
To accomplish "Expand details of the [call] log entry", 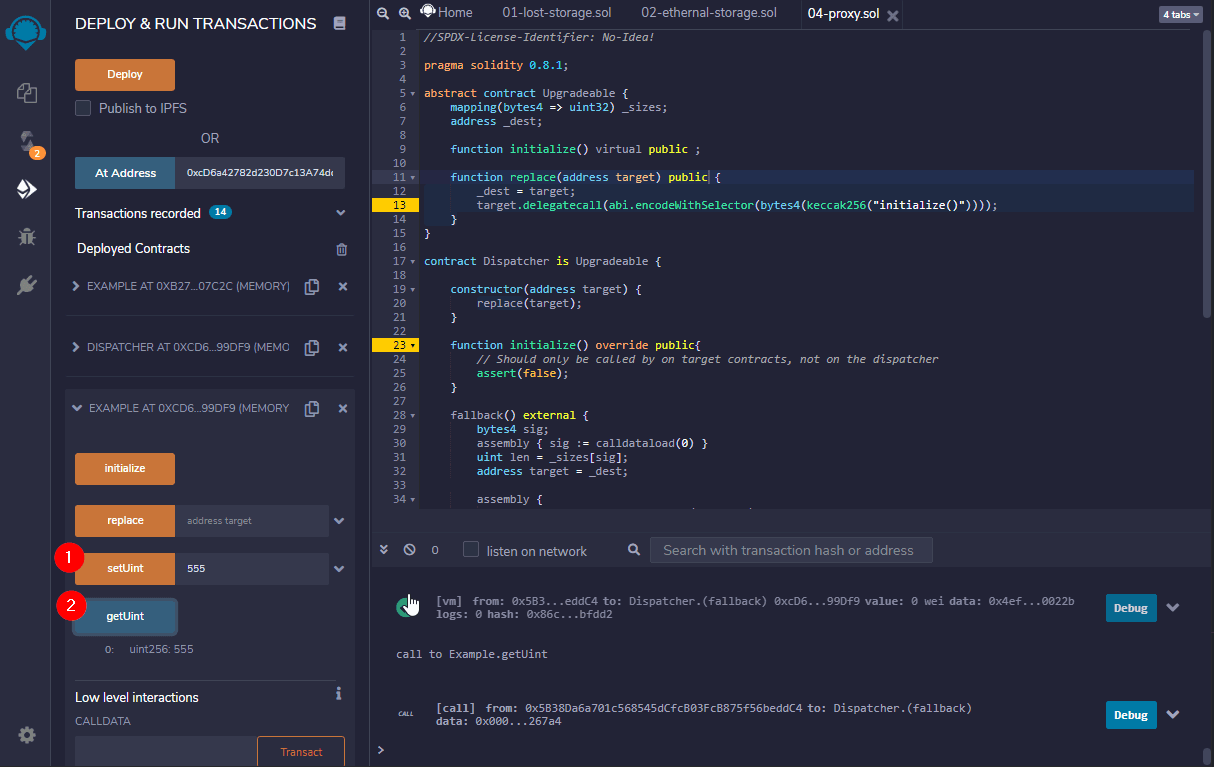I will (1173, 714).
